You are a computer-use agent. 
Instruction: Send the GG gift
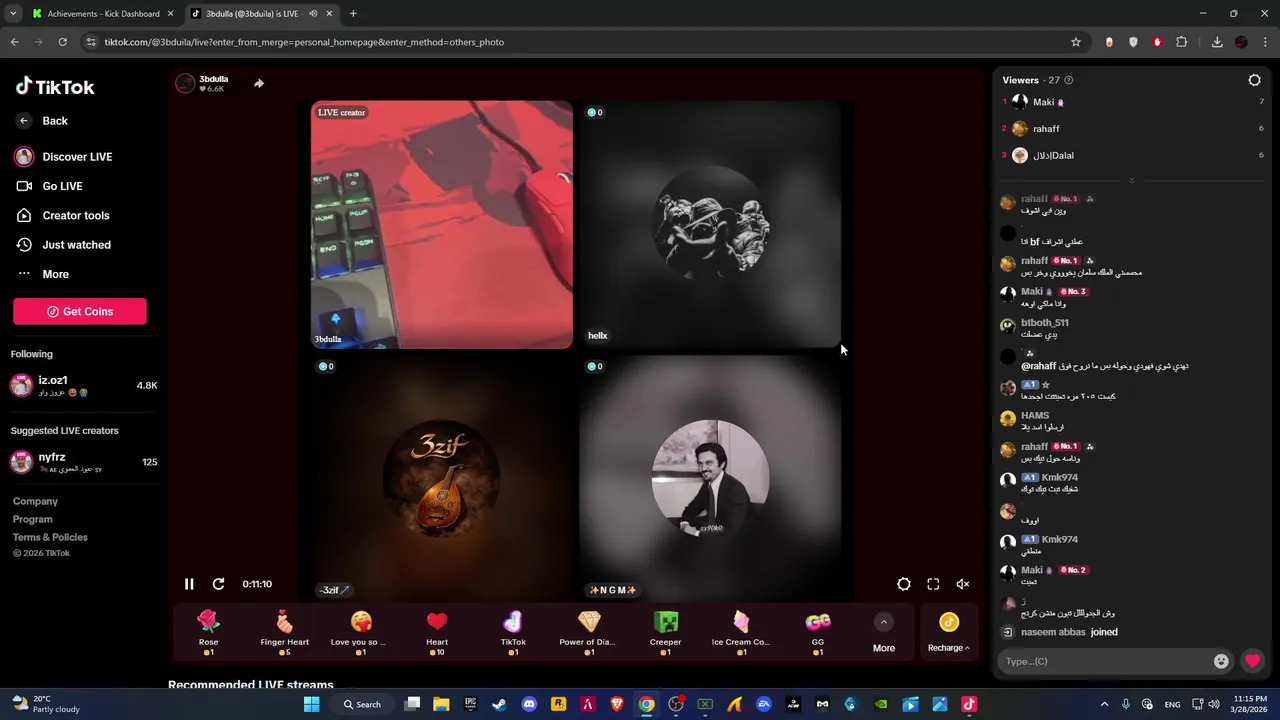point(818,633)
